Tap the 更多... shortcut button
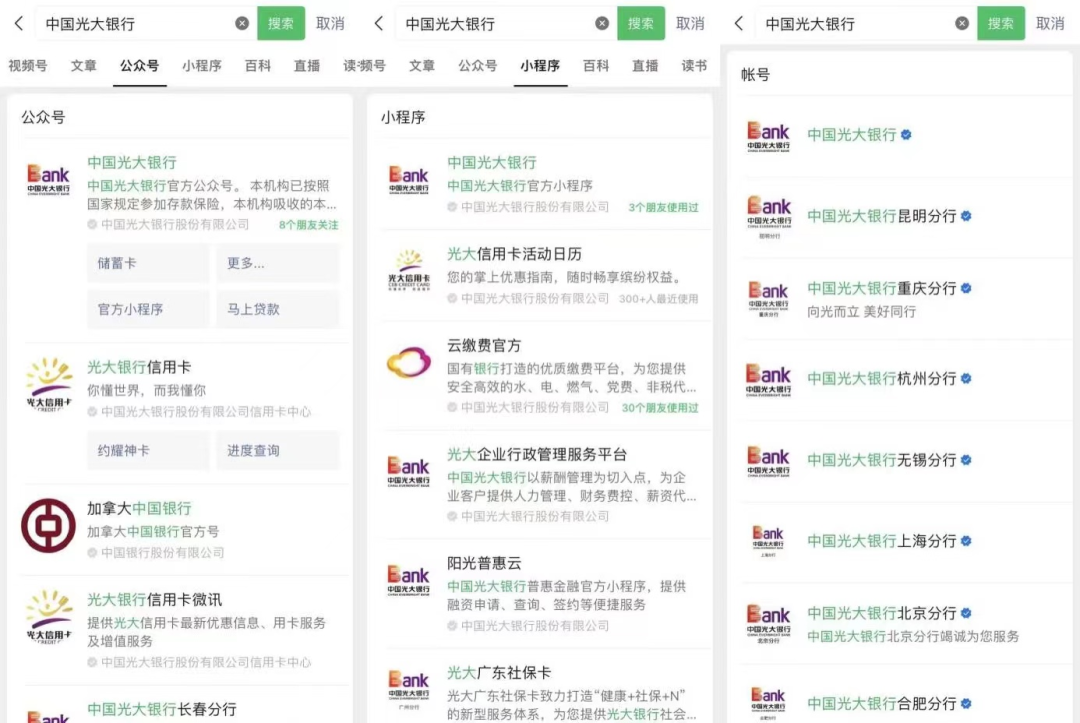The image size is (1080, 723). (278, 263)
